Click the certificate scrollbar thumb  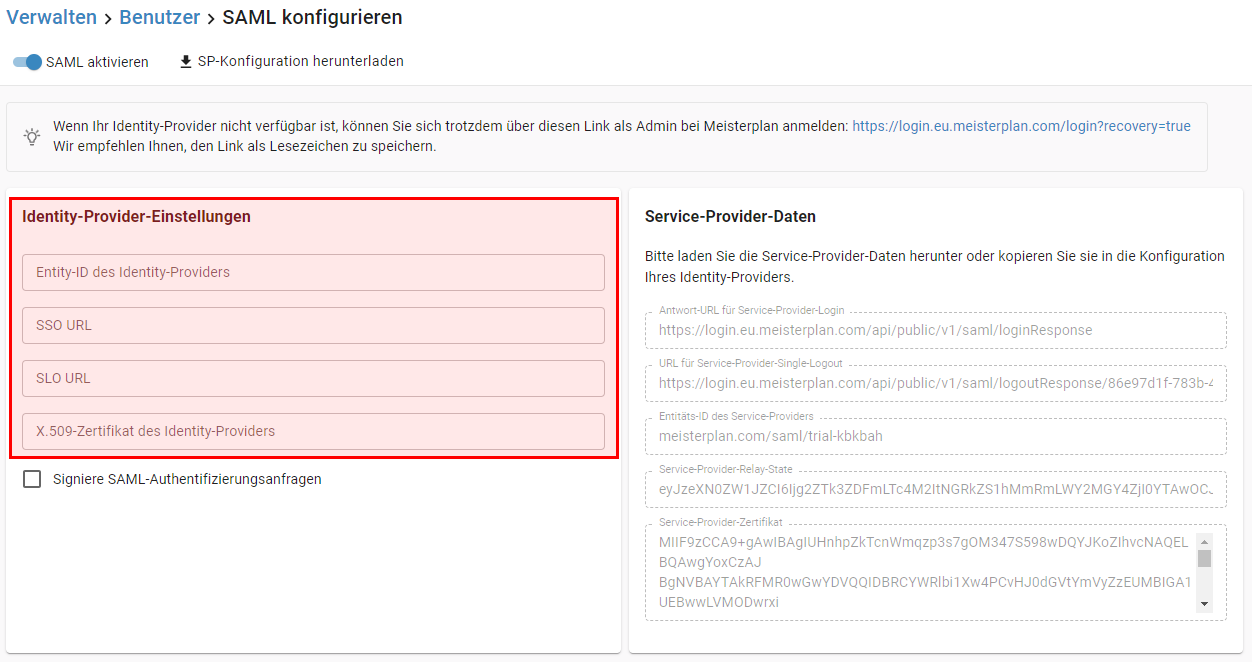pos(1204,558)
